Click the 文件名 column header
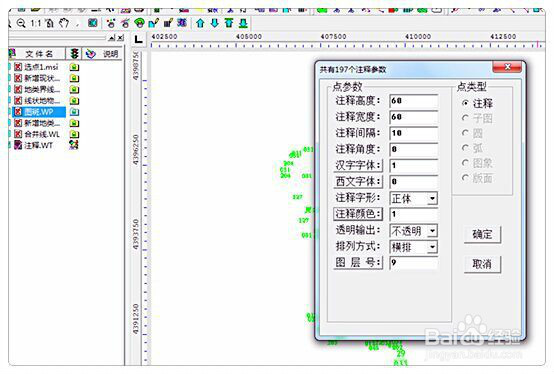Screen dimensions: 554x374 click(39, 54)
